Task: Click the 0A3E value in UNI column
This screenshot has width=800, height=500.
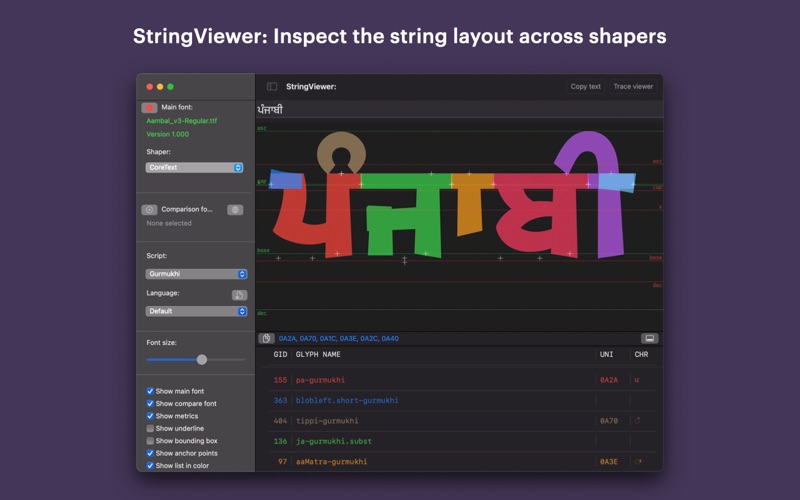Action: click(609, 462)
